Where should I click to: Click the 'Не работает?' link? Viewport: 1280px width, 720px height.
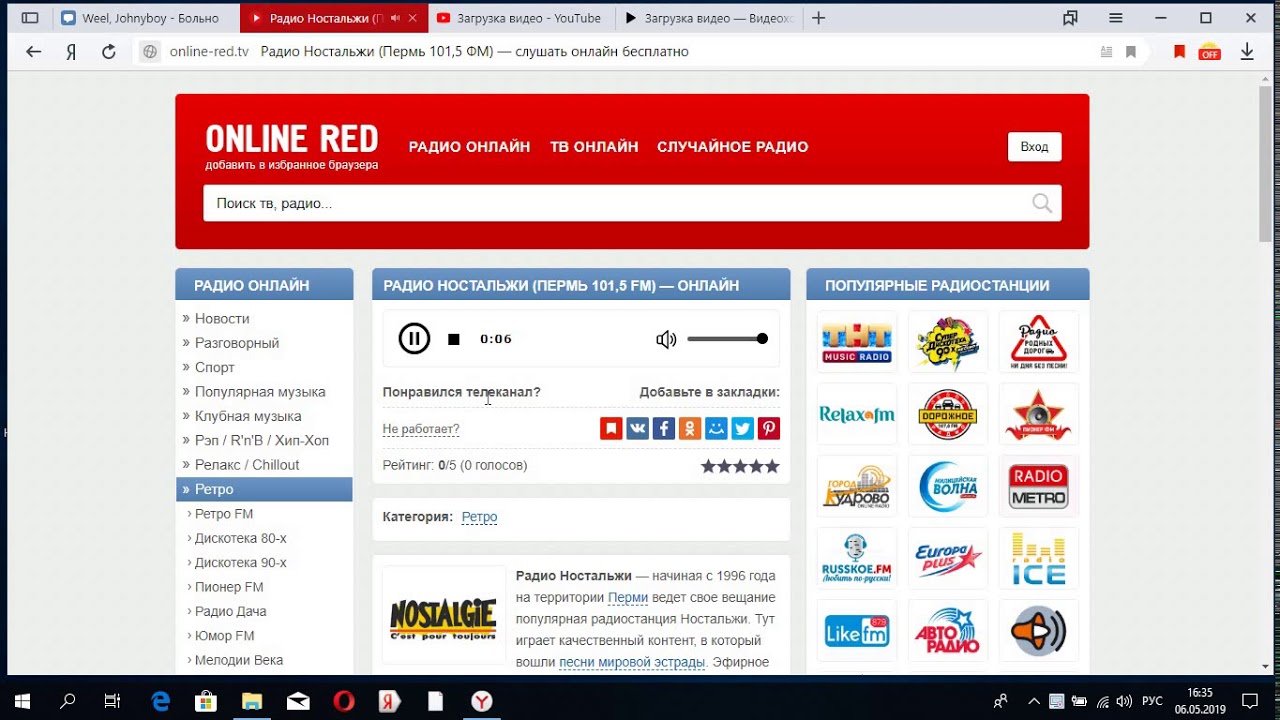point(421,429)
